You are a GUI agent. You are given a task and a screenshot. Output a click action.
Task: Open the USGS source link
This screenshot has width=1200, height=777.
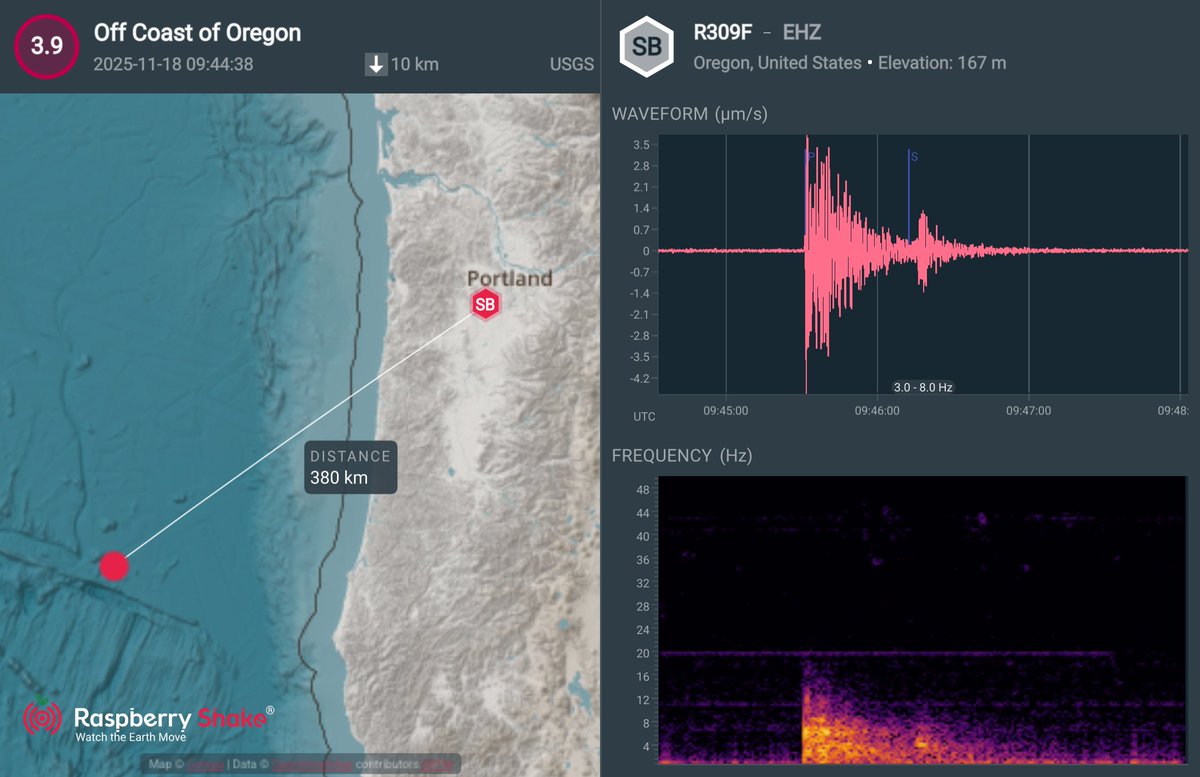(x=570, y=64)
